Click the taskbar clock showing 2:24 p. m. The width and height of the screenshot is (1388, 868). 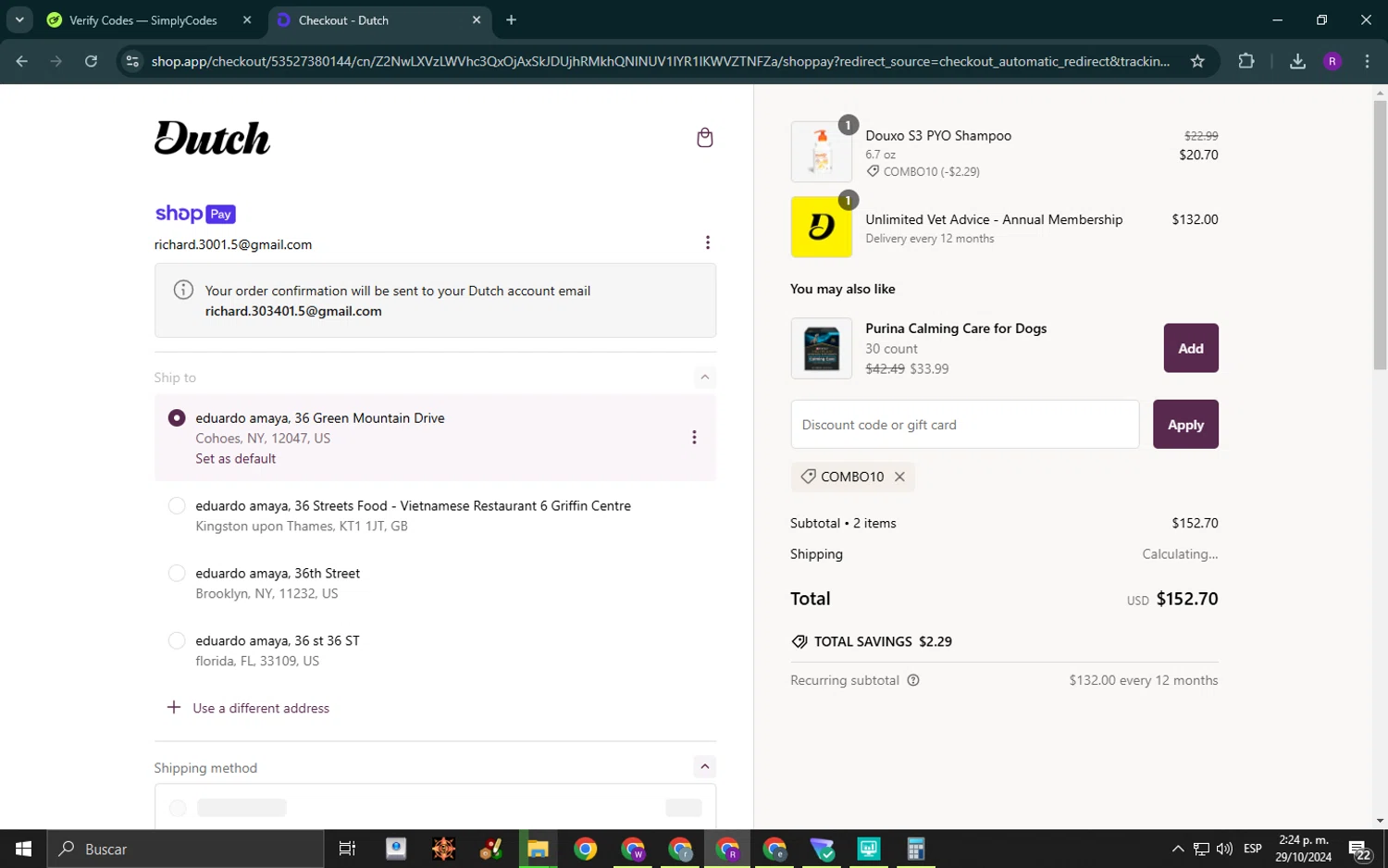coord(1303,849)
